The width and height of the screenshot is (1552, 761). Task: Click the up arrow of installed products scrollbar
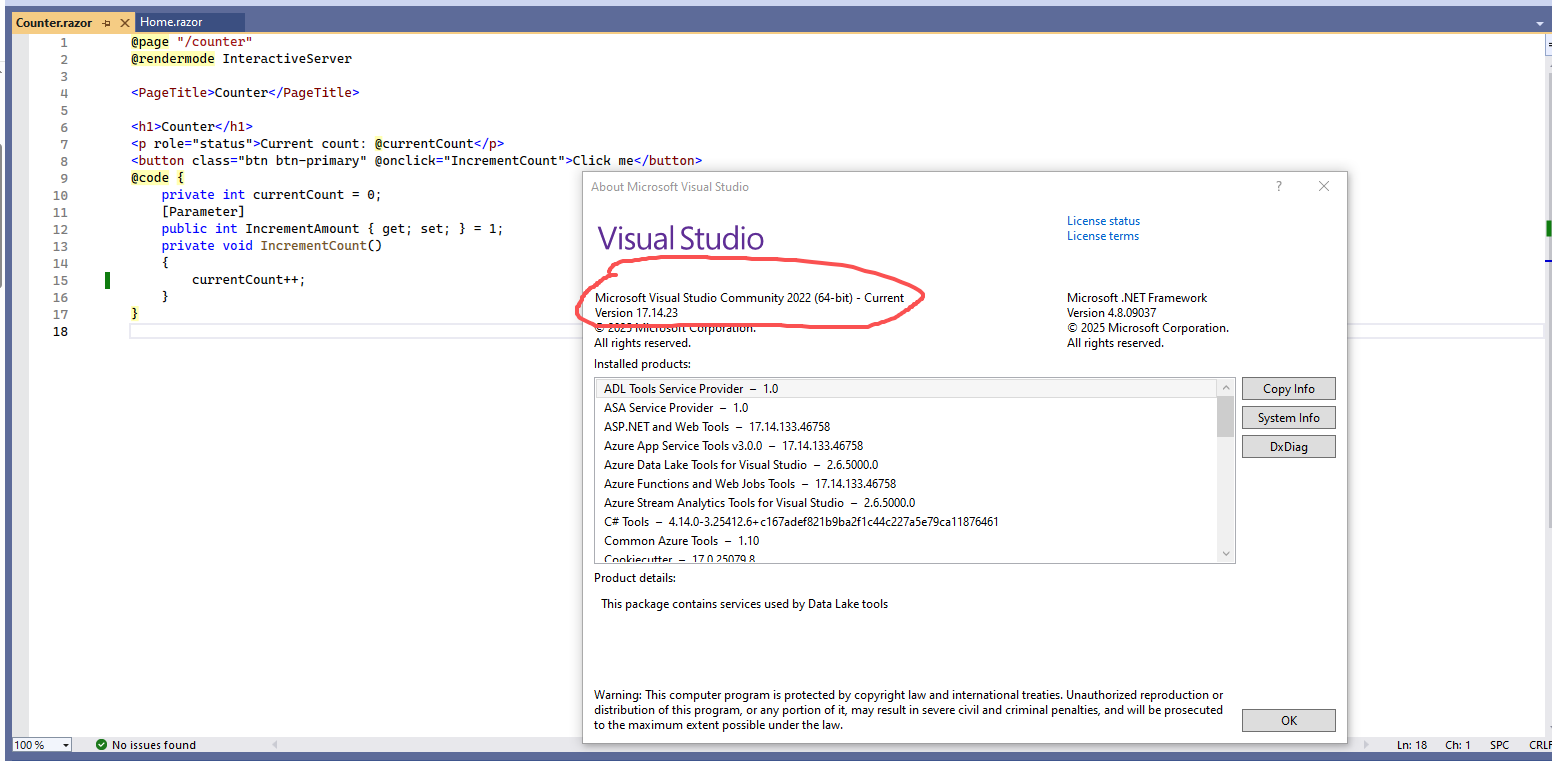coord(1226,388)
